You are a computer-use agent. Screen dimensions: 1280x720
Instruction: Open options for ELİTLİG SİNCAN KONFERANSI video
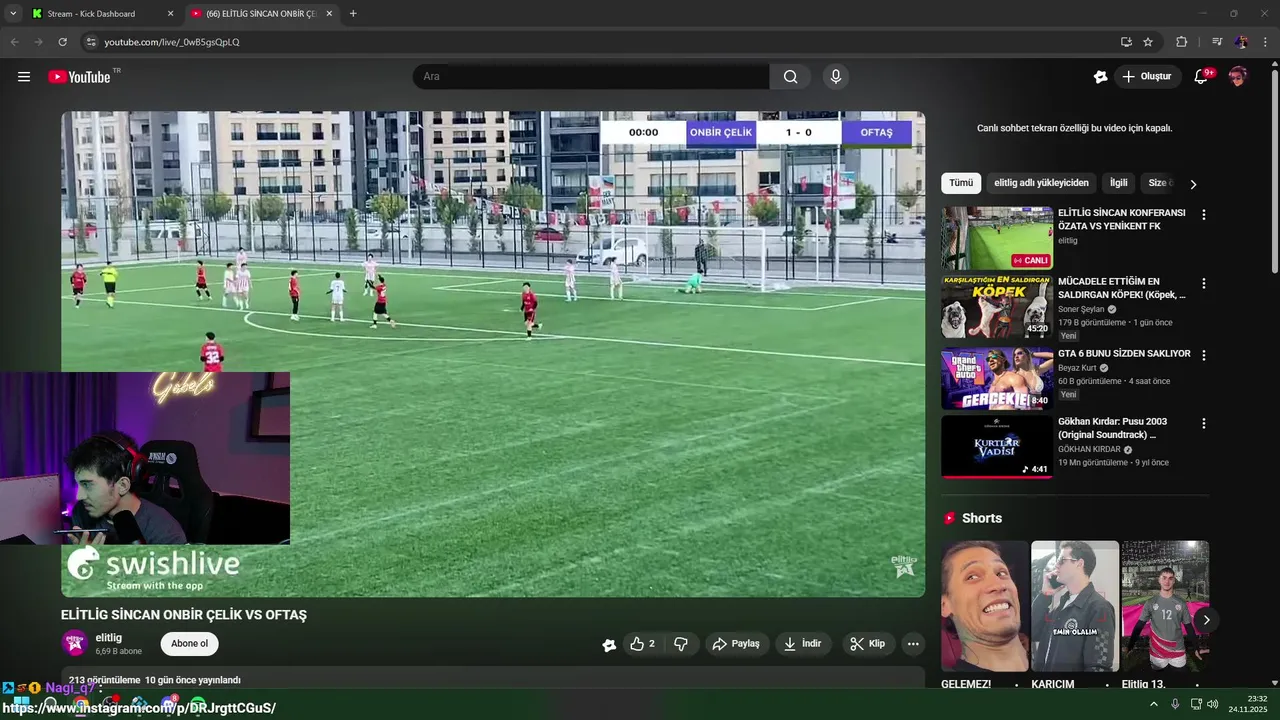click(1203, 215)
